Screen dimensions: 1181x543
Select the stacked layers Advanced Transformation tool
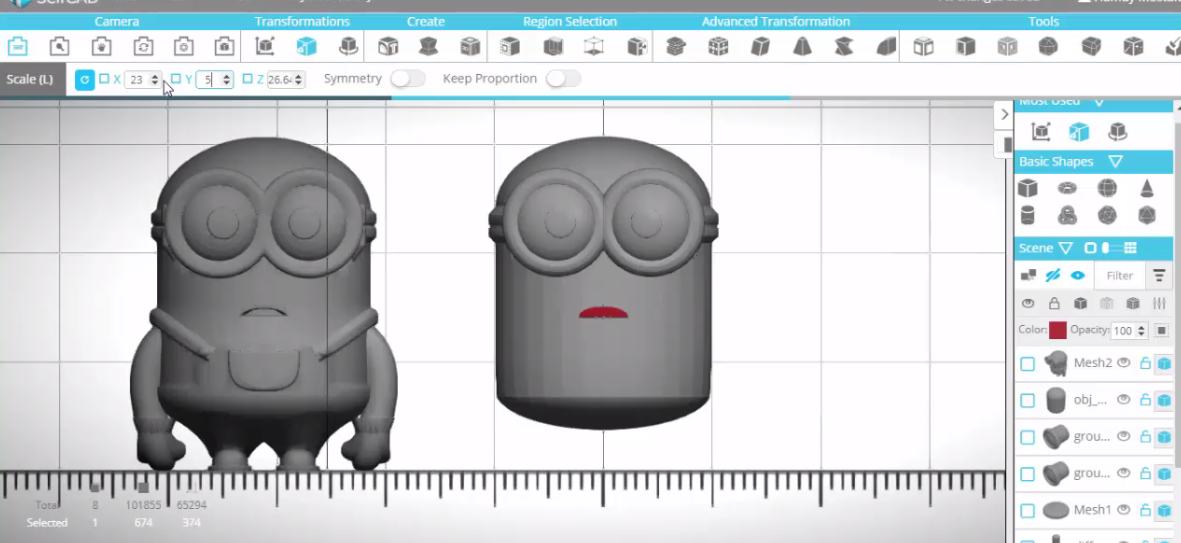pos(676,47)
